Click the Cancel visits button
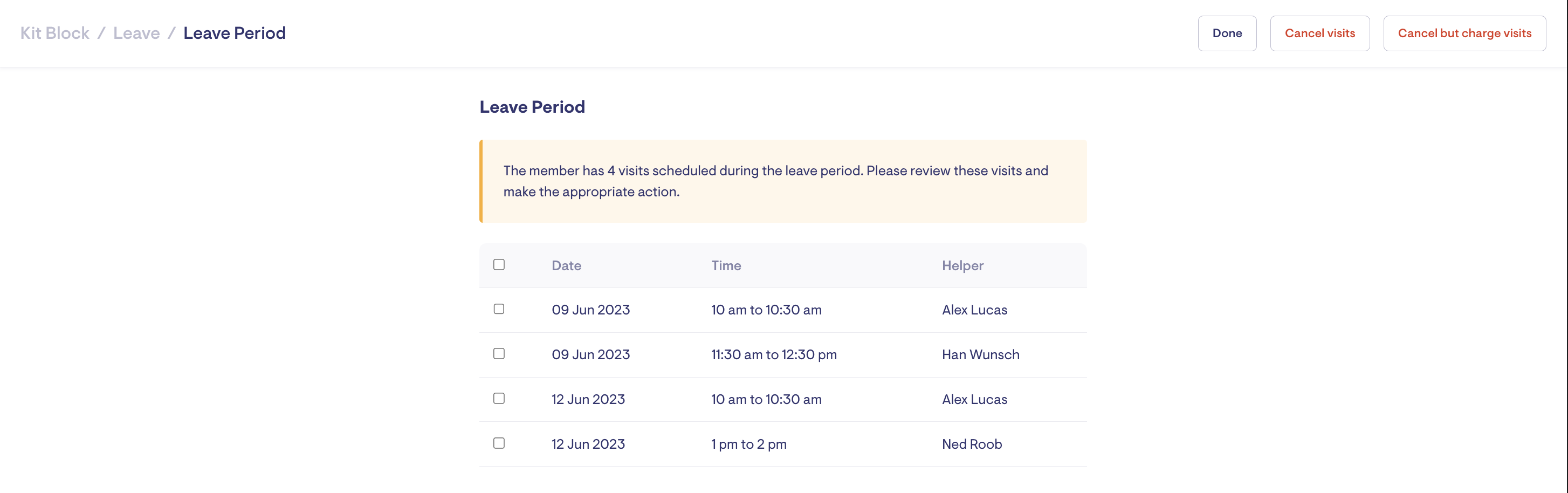The width and height of the screenshot is (1568, 493). [1319, 33]
